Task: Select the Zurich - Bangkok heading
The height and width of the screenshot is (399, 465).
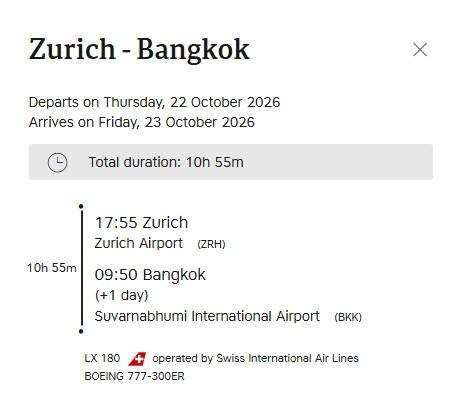Action: [139, 49]
